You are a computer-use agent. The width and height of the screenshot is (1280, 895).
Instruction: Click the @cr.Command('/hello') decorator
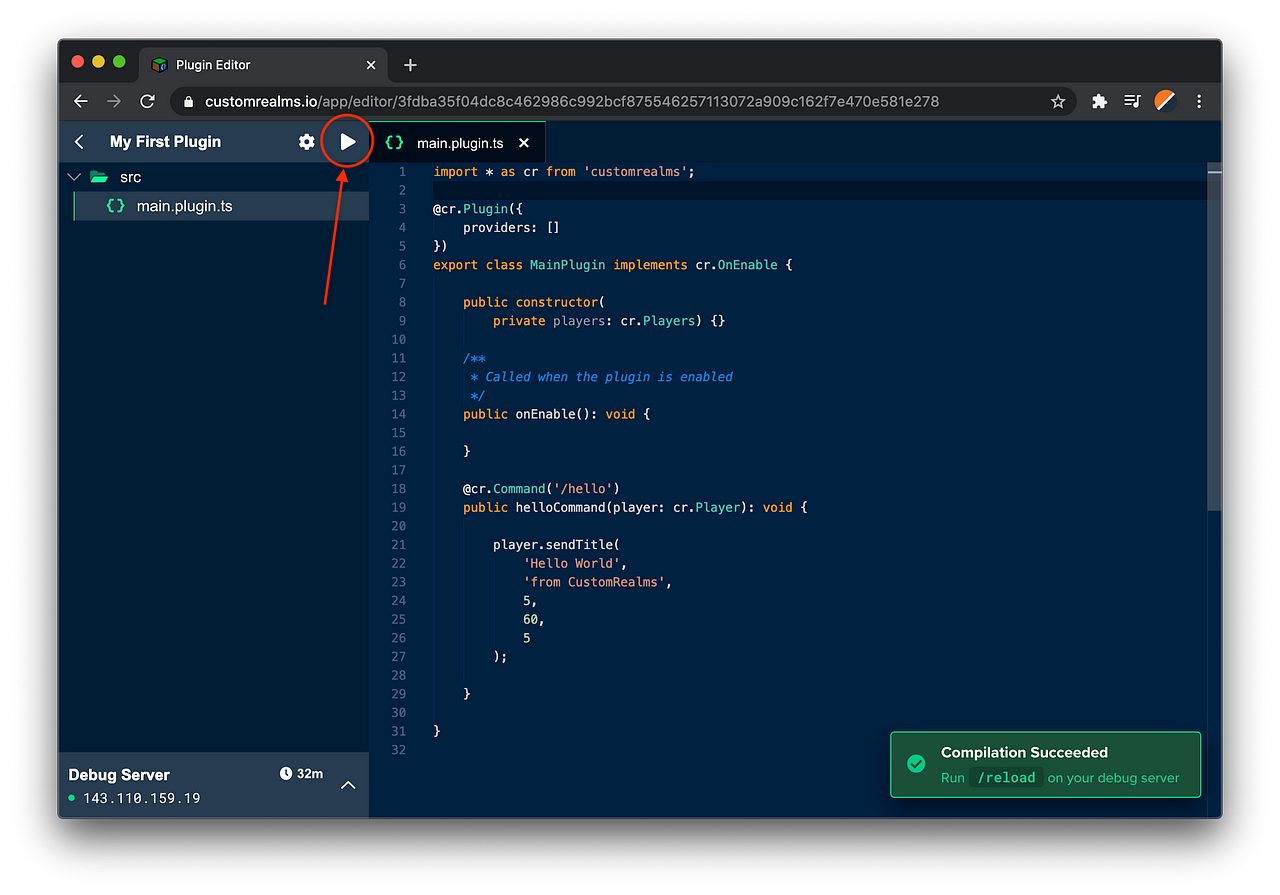coord(541,489)
